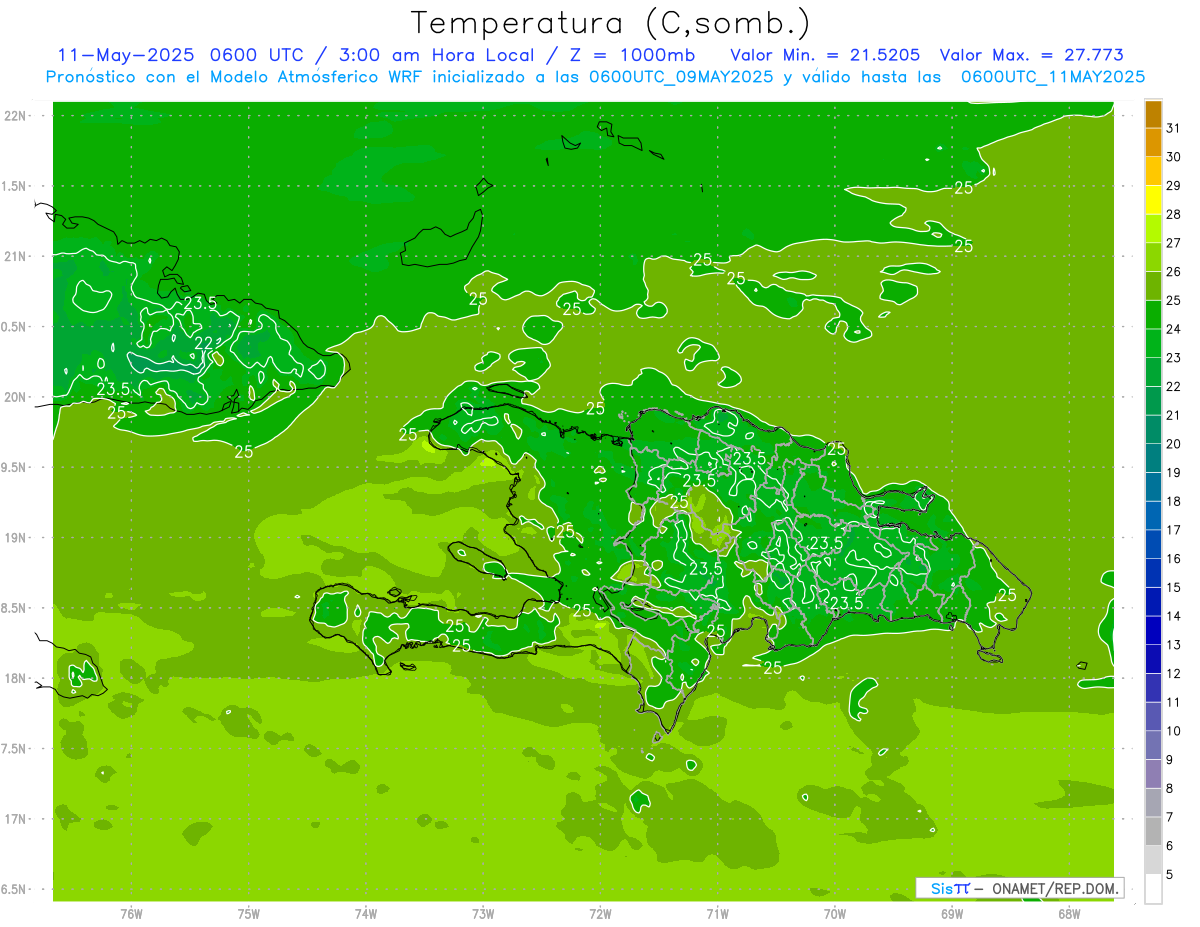Select the white legend segment below 5
This screenshot has width=1200, height=927.
tap(1153, 888)
